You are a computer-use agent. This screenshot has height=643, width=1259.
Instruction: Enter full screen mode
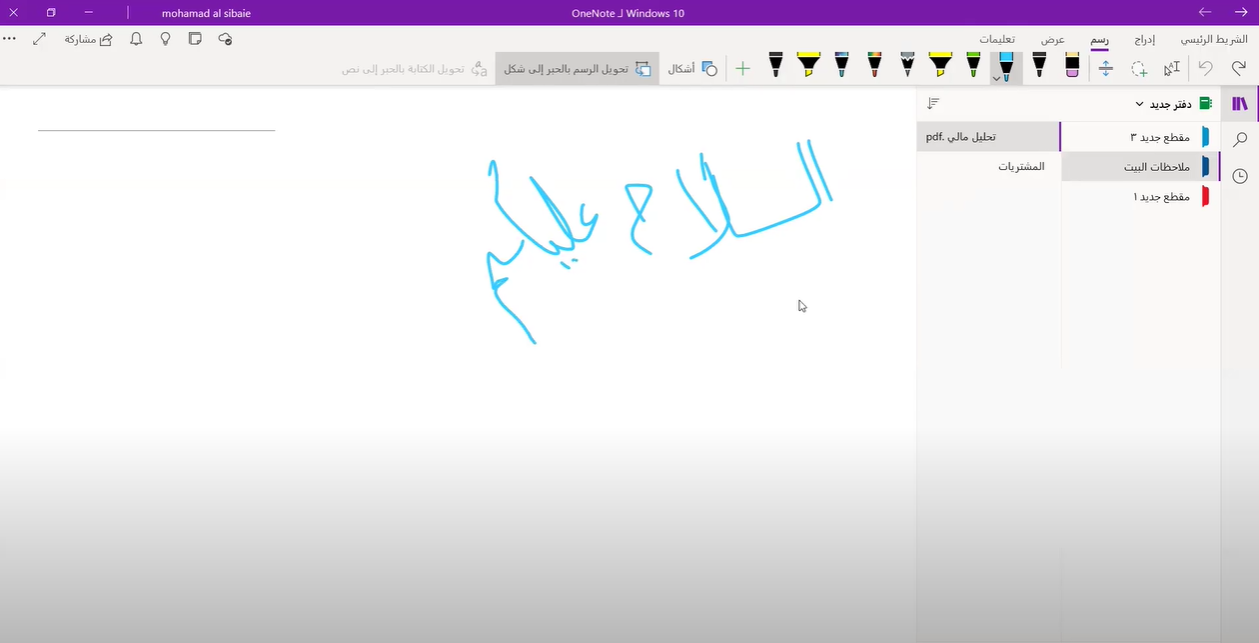point(39,39)
